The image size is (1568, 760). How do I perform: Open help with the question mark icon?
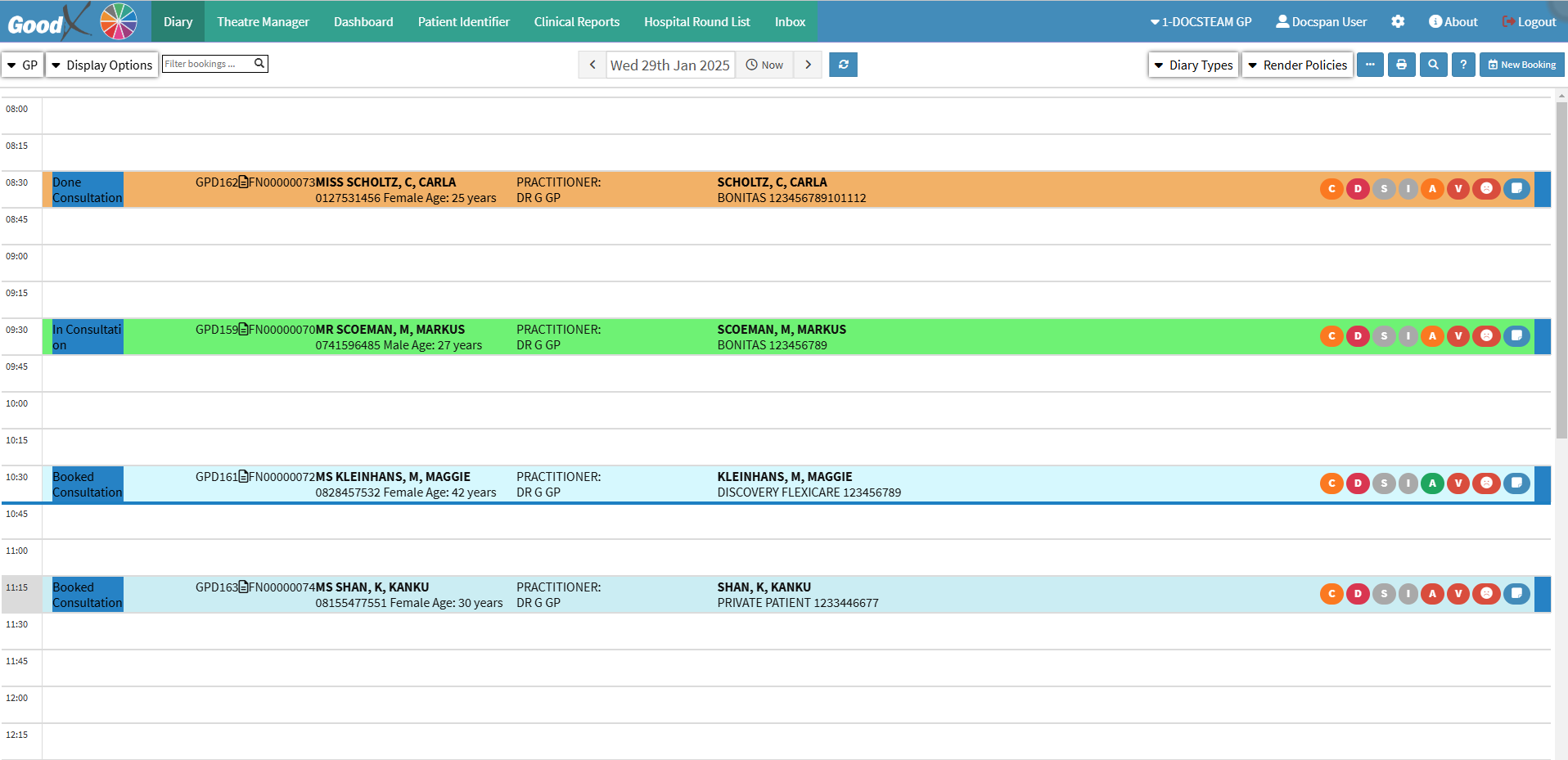1463,65
